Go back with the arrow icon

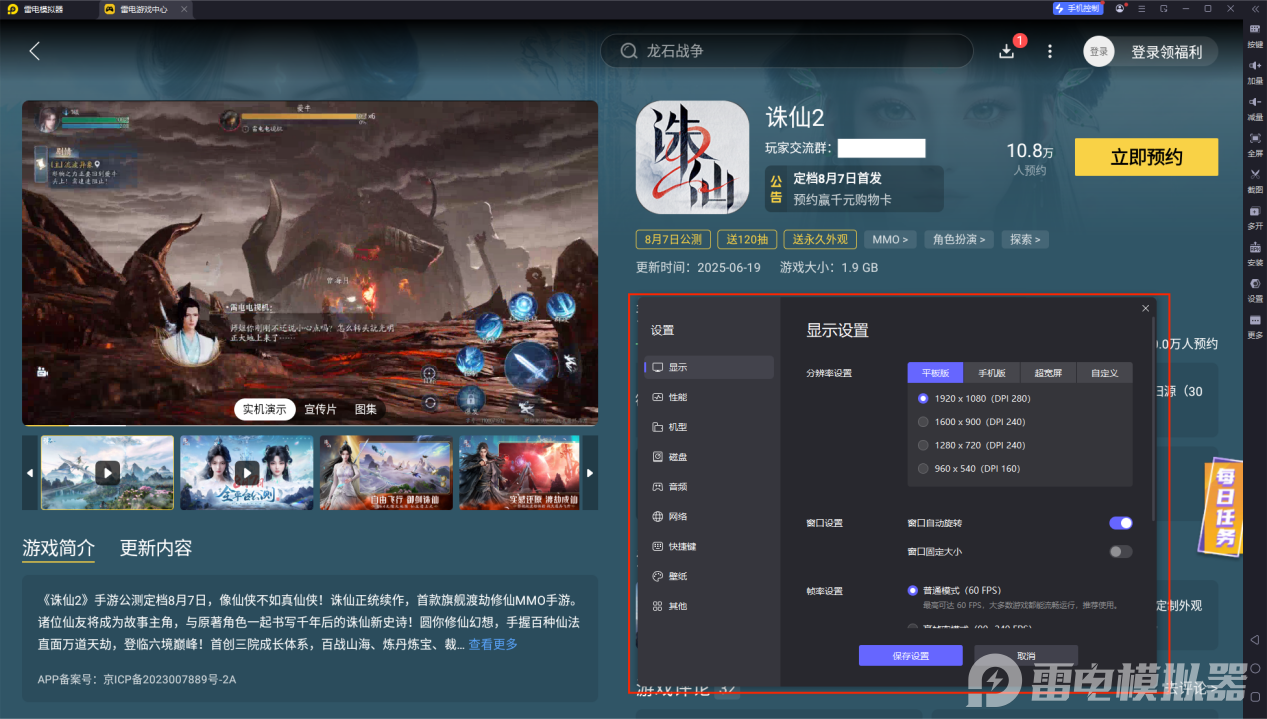pyautogui.click(x=35, y=51)
